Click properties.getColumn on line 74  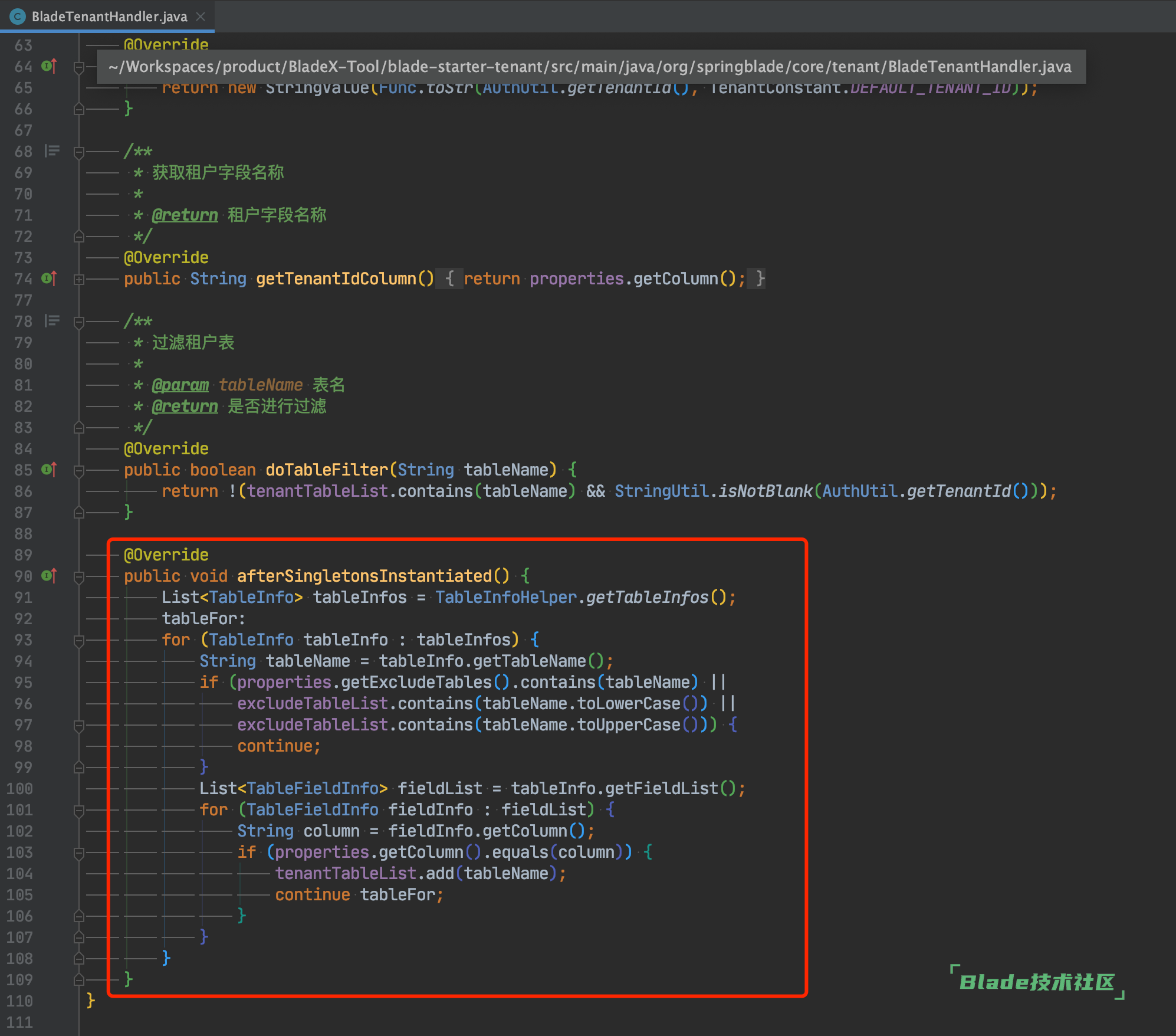point(624,279)
